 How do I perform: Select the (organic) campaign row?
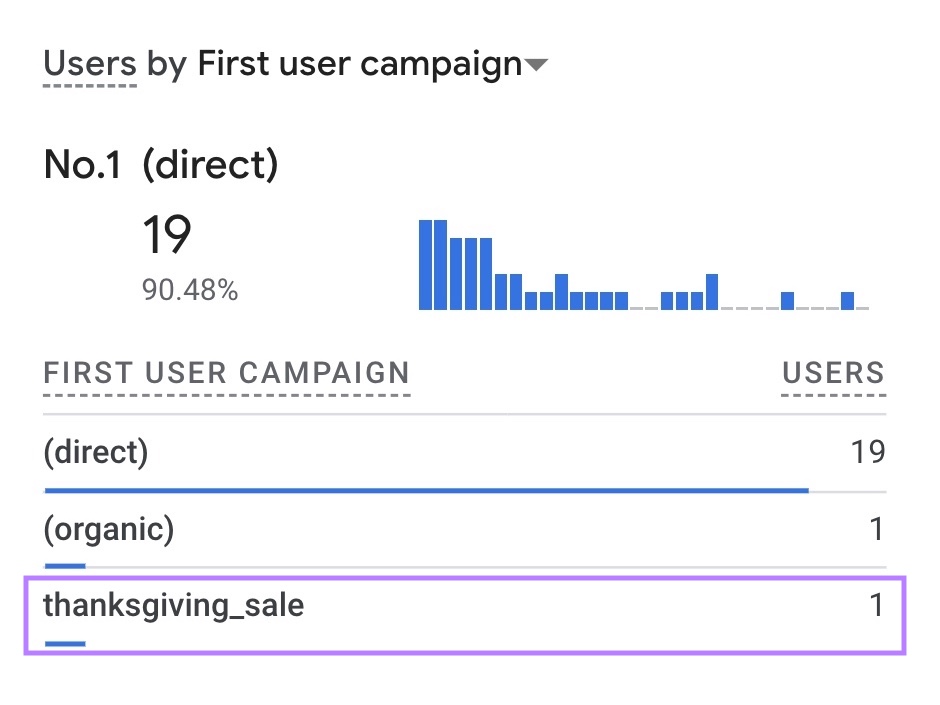(106, 529)
